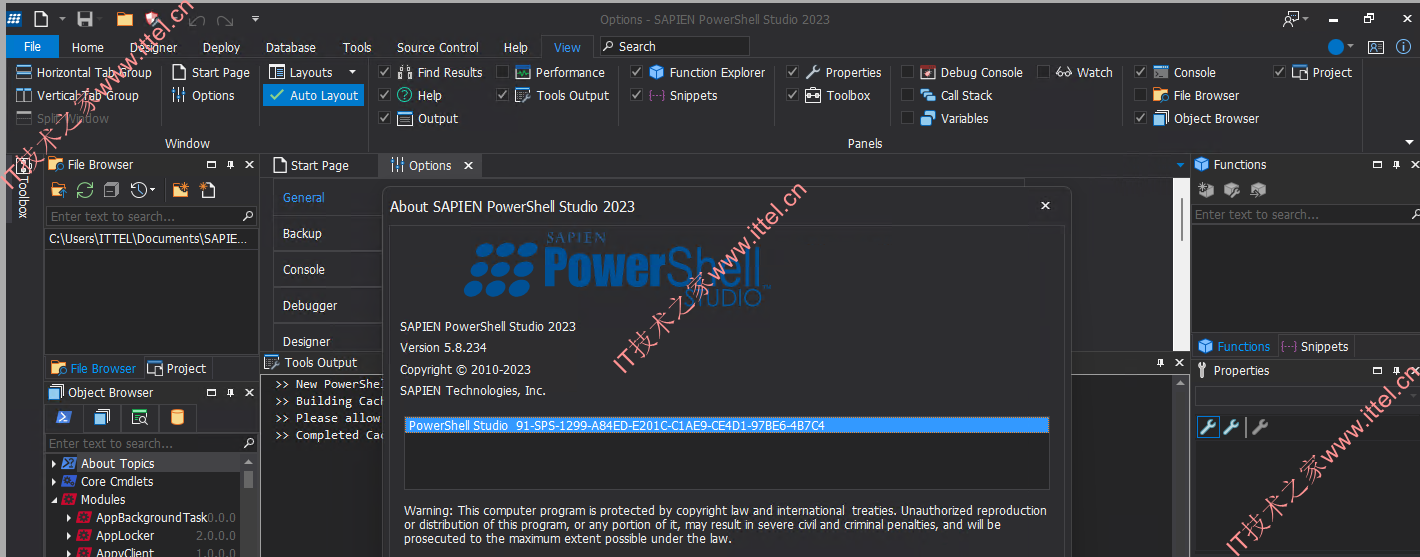Screen dimensions: 1420x557
Task: Click the collapse-all icon in File Browser toolbar
Action: point(111,190)
